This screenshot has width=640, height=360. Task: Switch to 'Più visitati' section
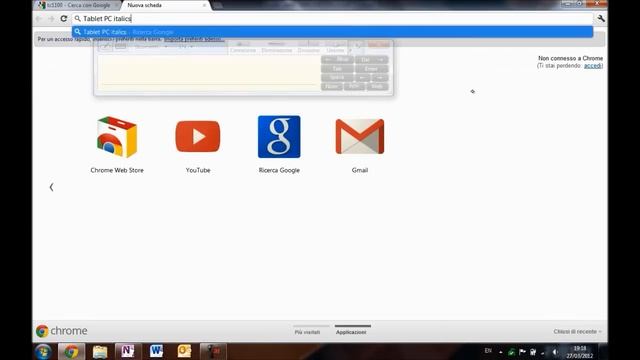coord(307,332)
